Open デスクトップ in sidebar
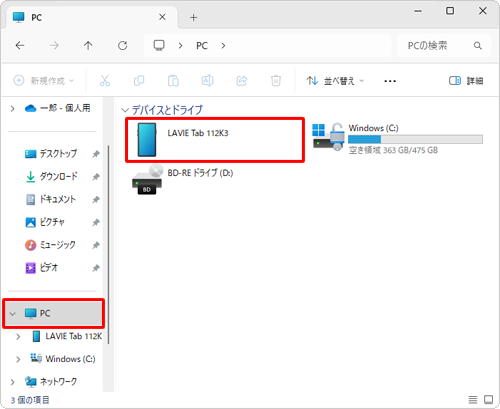 click(51, 154)
